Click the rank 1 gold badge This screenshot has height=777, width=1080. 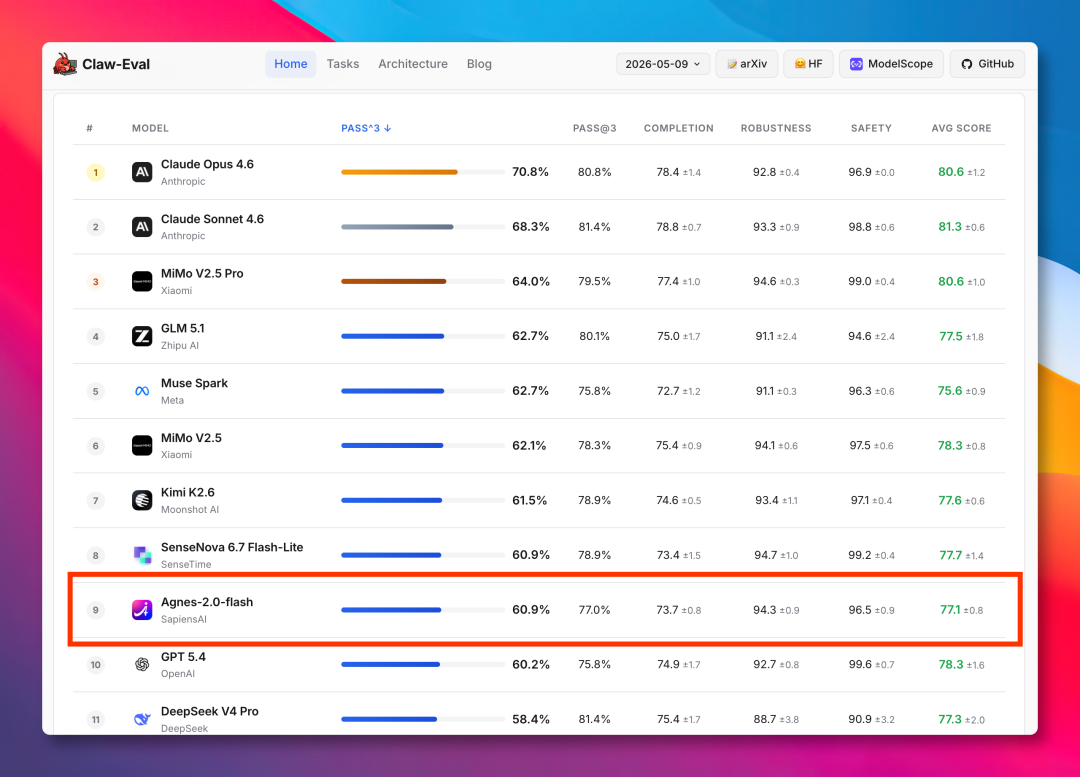click(x=96, y=172)
